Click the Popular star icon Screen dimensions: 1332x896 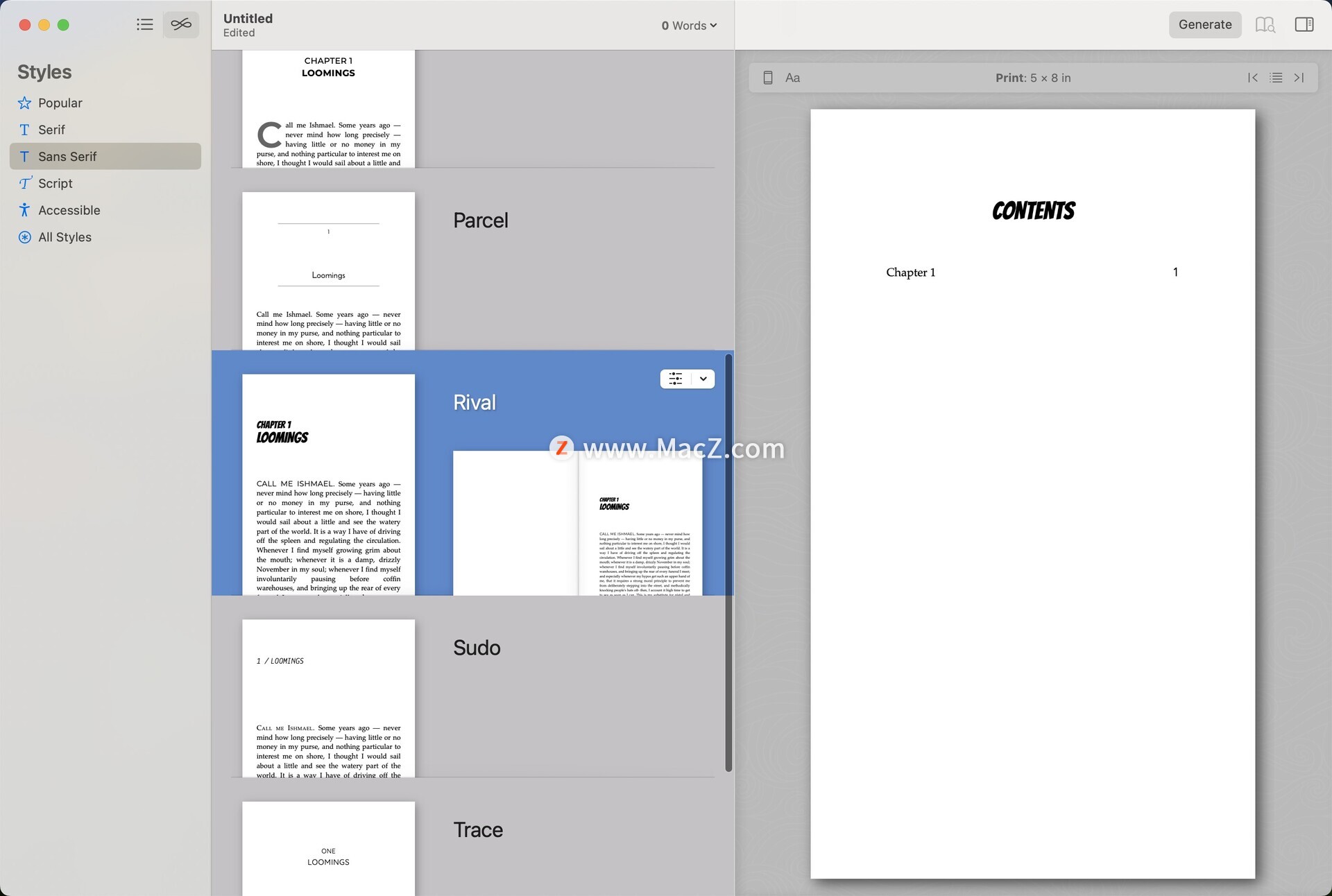click(x=24, y=103)
